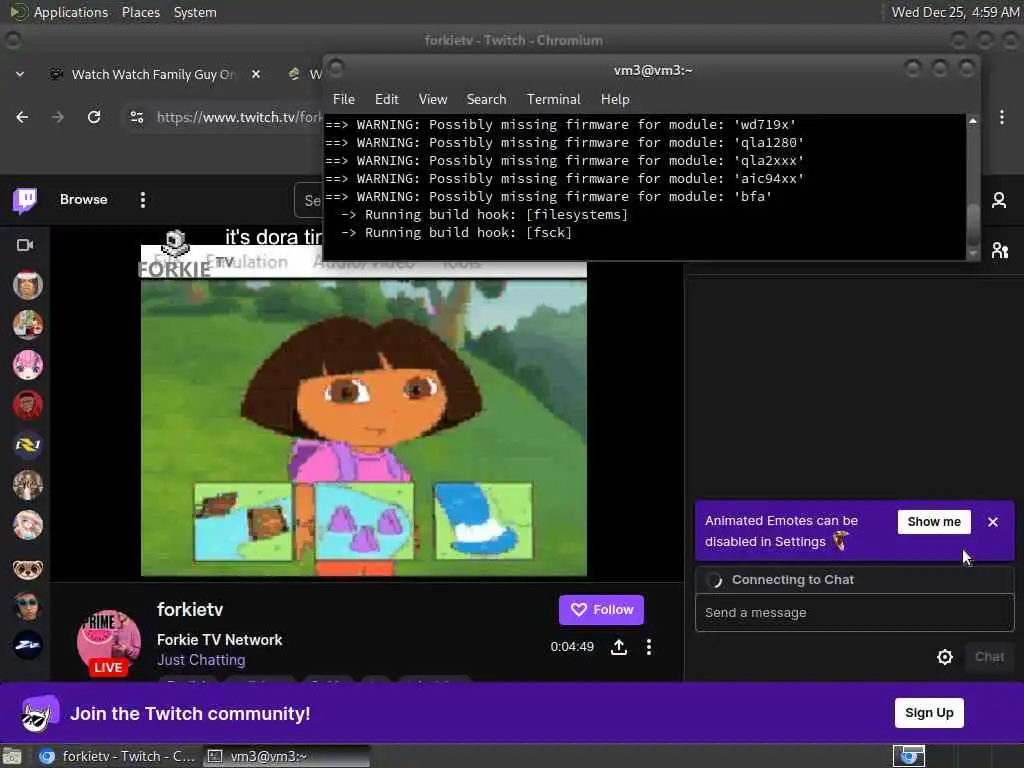Open sidebar channel with yellow lightning logo avatar

(x=27, y=445)
